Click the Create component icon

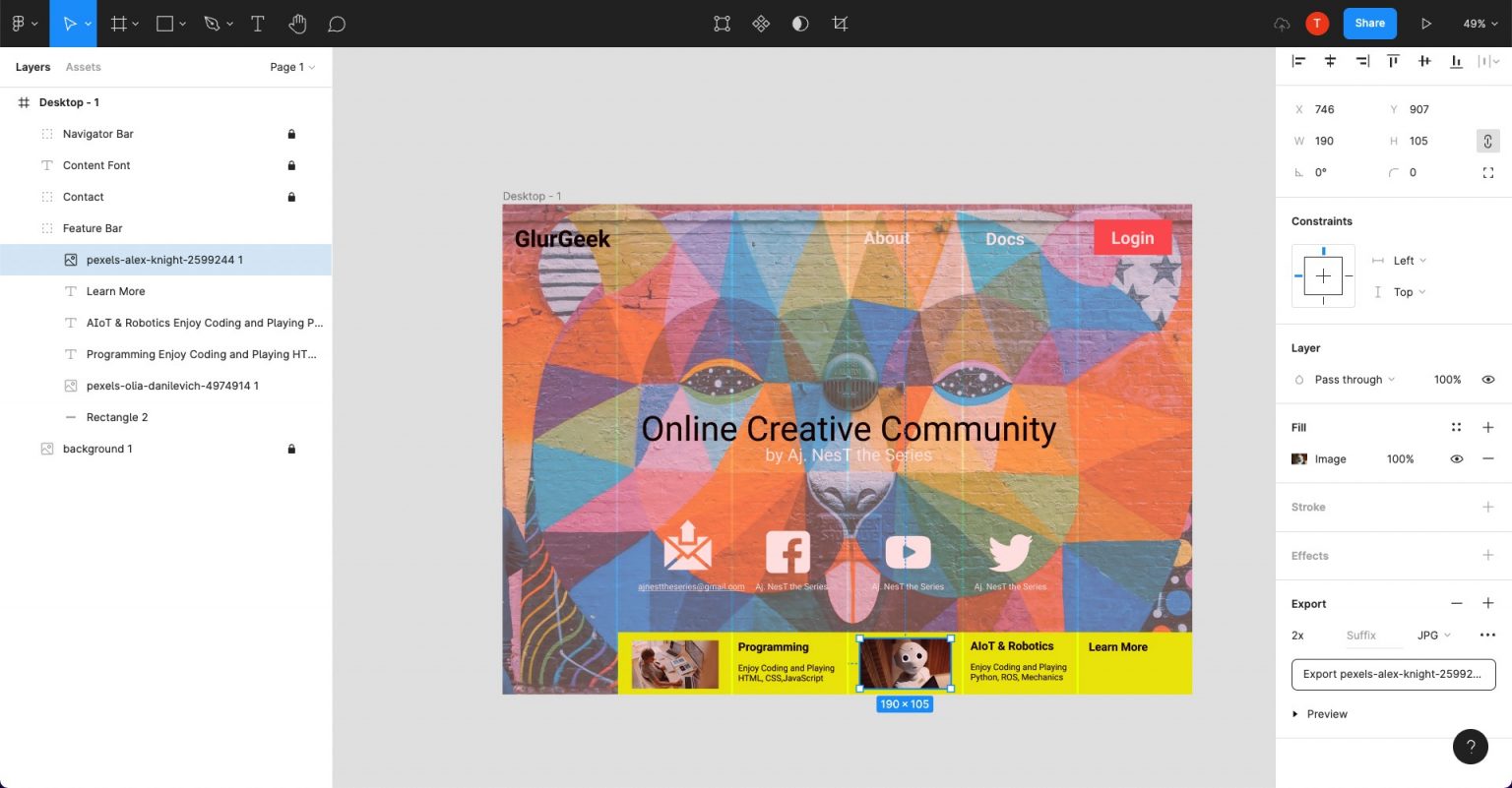coord(761,24)
